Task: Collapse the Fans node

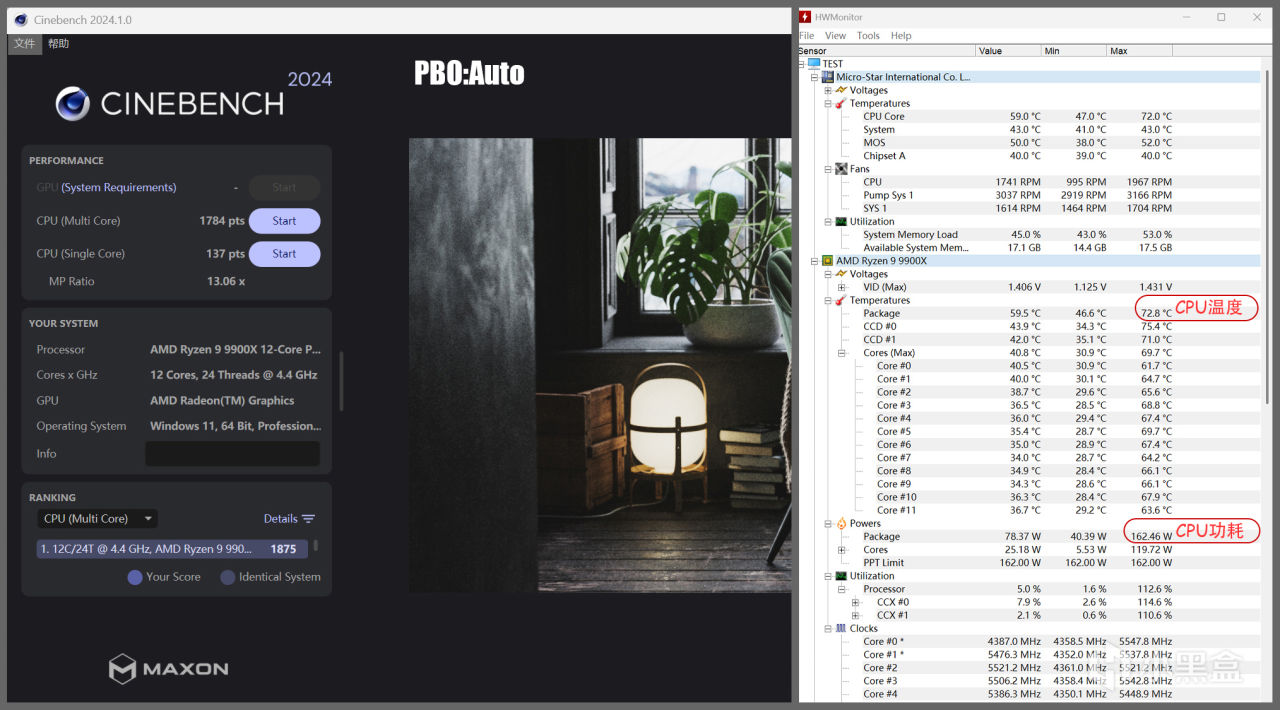Action: coord(828,169)
